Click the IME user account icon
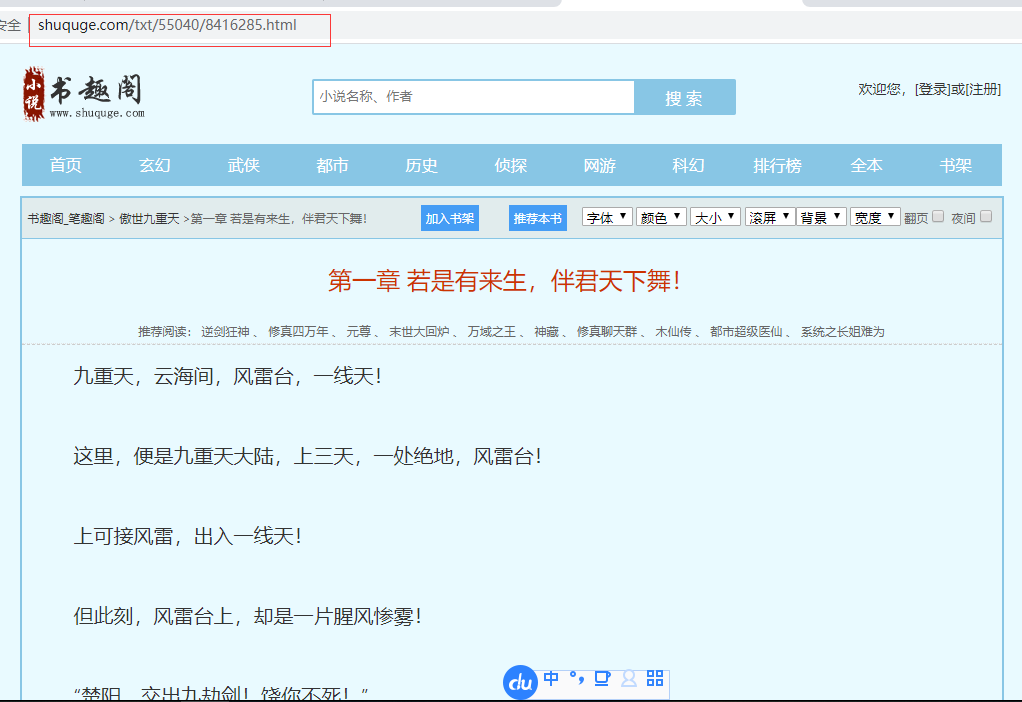 (x=628, y=679)
